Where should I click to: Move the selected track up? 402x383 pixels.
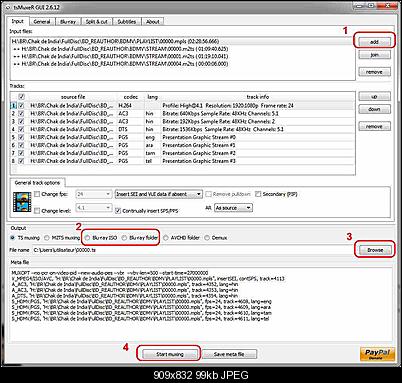(x=374, y=97)
